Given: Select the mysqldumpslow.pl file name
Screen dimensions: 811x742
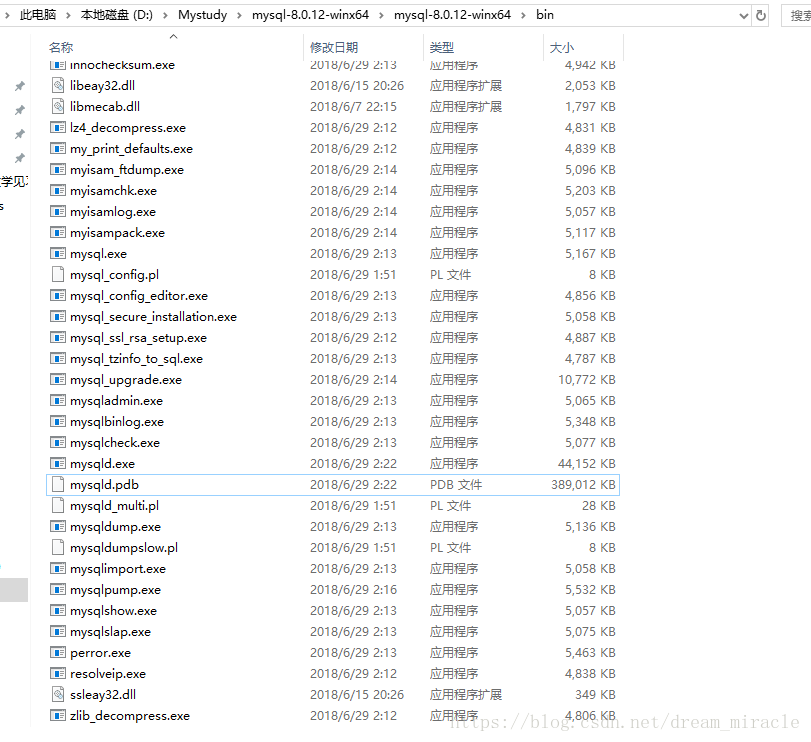Looking at the screenshot, I should pyautogui.click(x=124, y=548).
